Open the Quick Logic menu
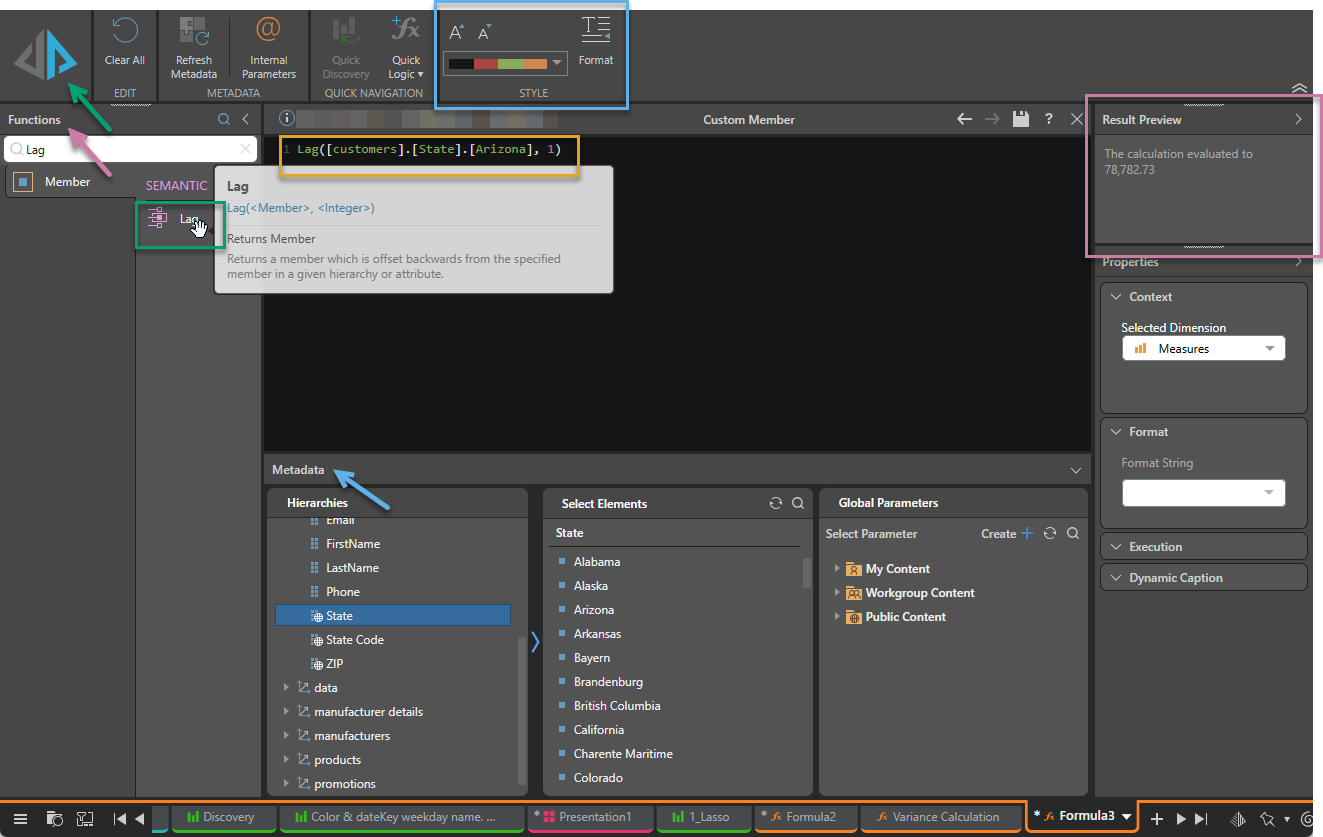The image size is (1323, 837). (x=406, y=47)
